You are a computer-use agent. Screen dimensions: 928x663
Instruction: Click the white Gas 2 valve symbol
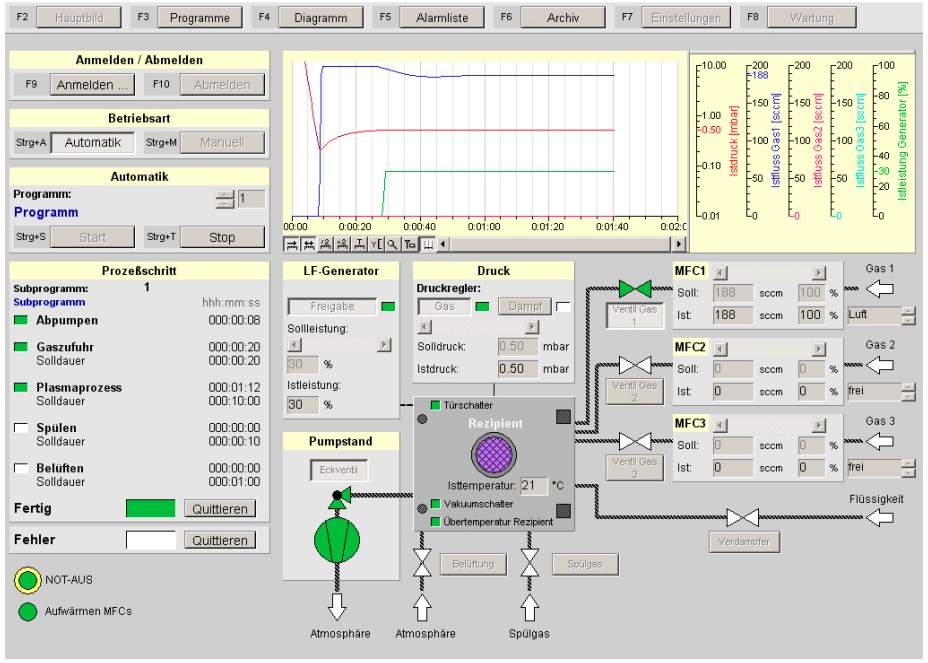point(635,365)
